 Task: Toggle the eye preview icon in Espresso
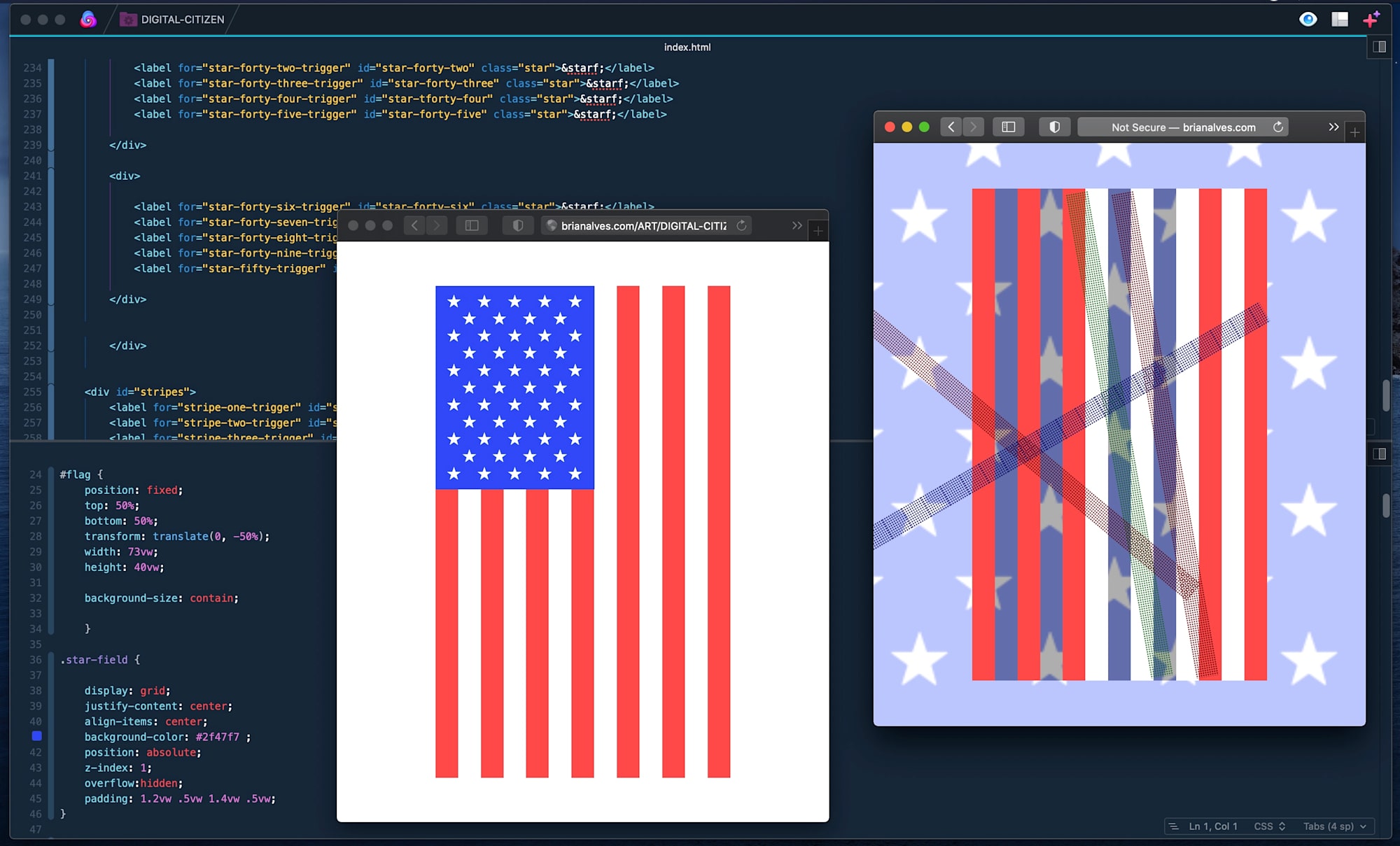point(1308,19)
